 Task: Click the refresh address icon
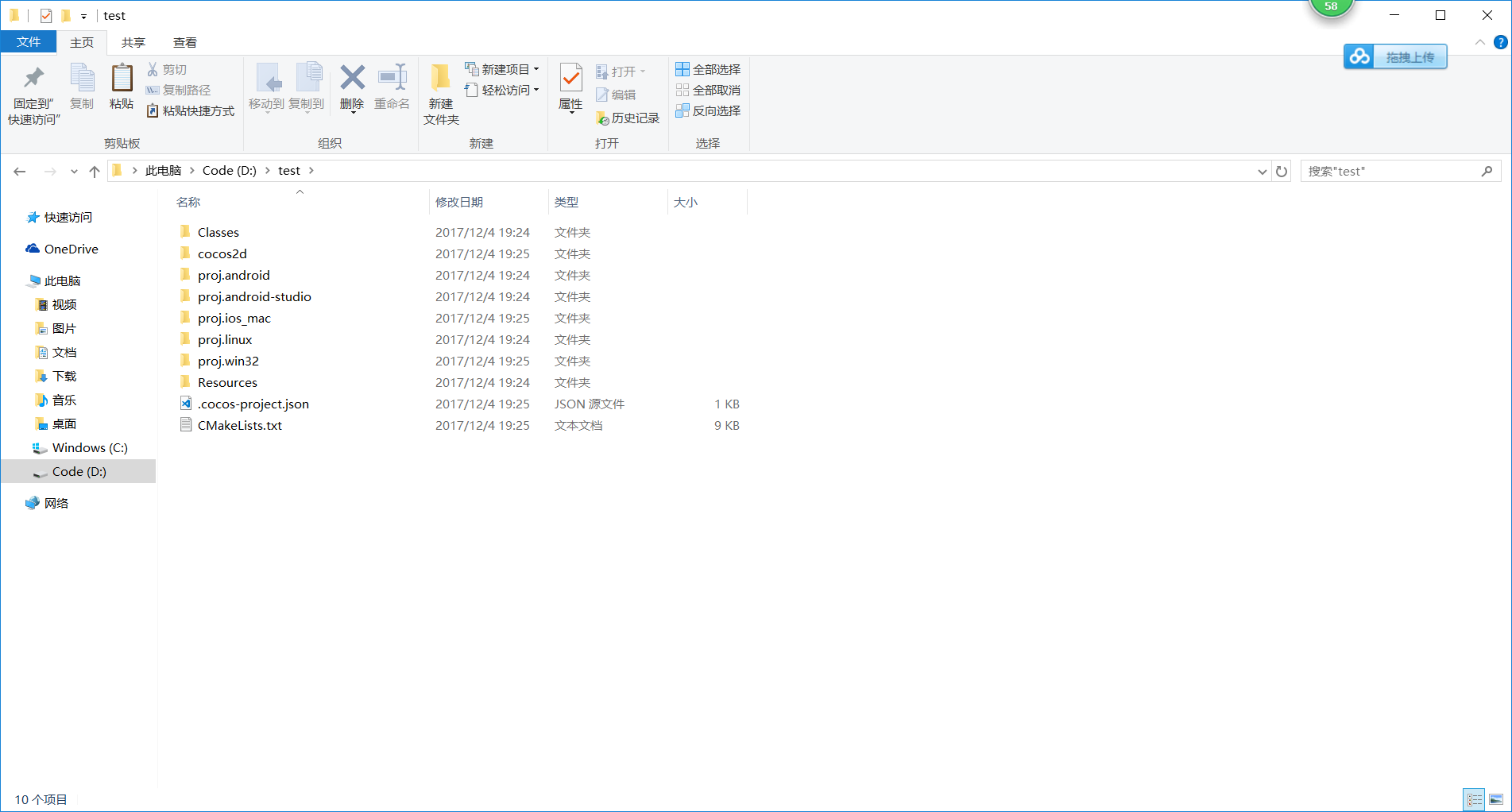[x=1282, y=171]
